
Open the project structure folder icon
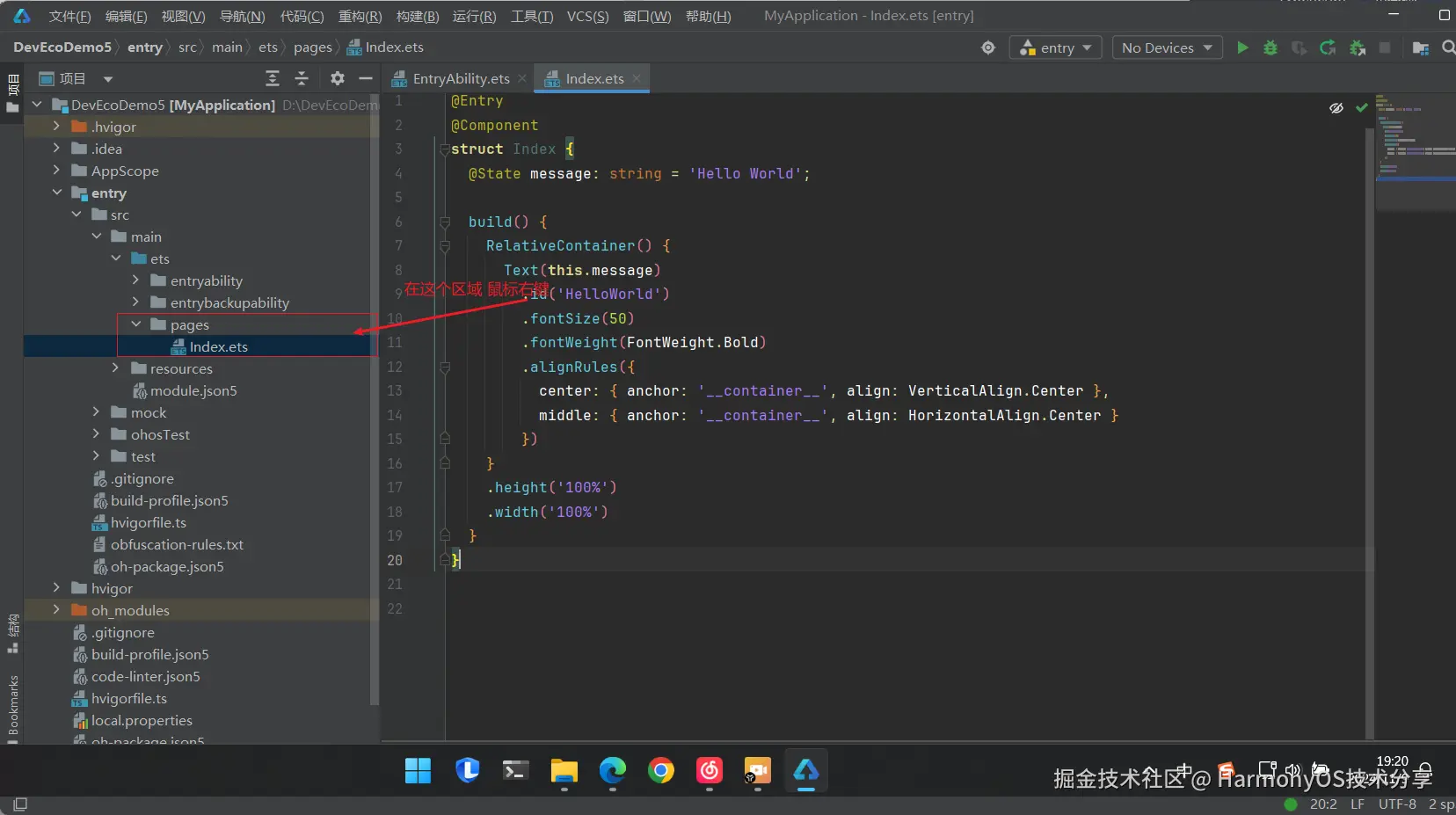1420,47
